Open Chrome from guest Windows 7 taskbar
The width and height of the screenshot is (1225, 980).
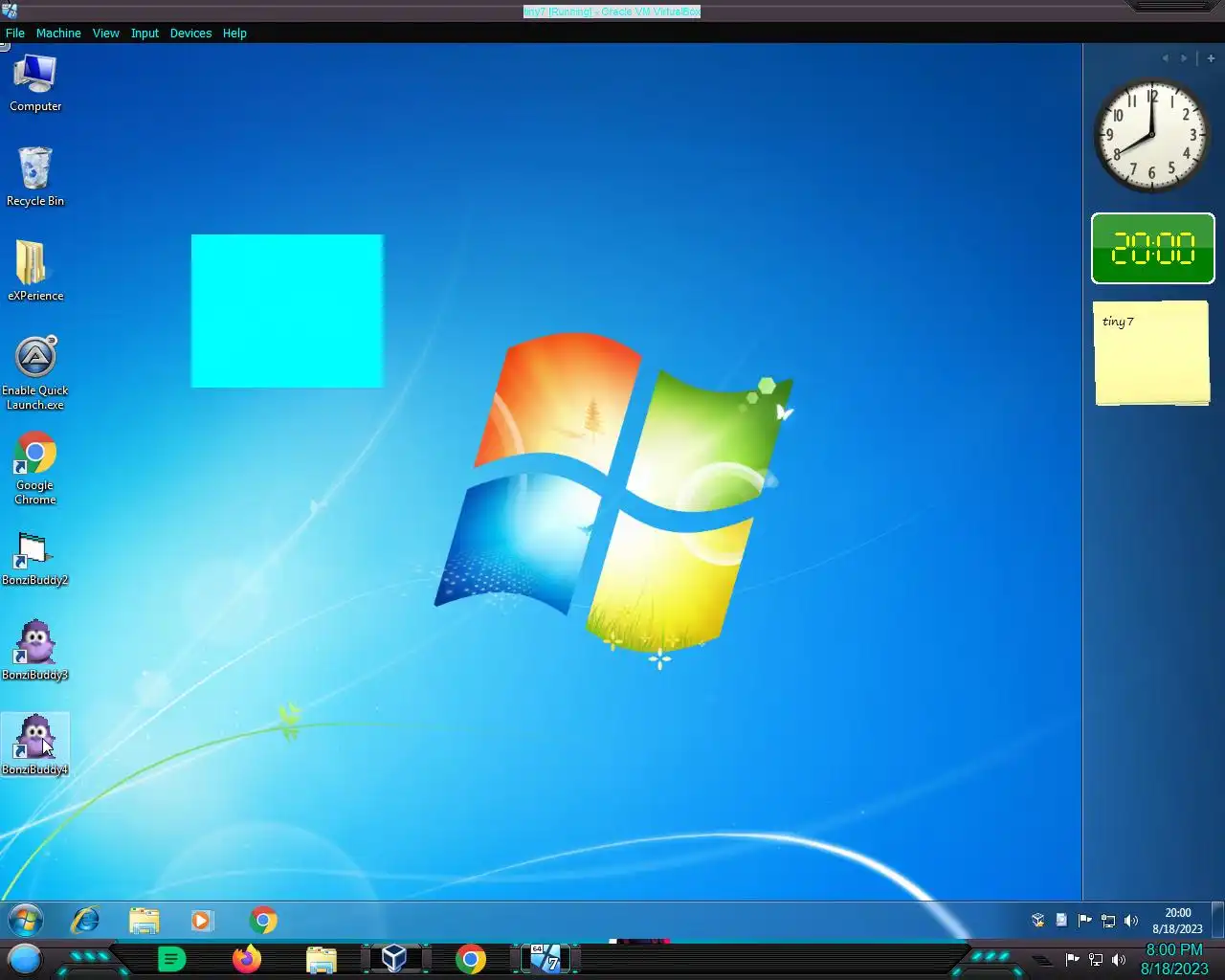[x=263, y=921]
